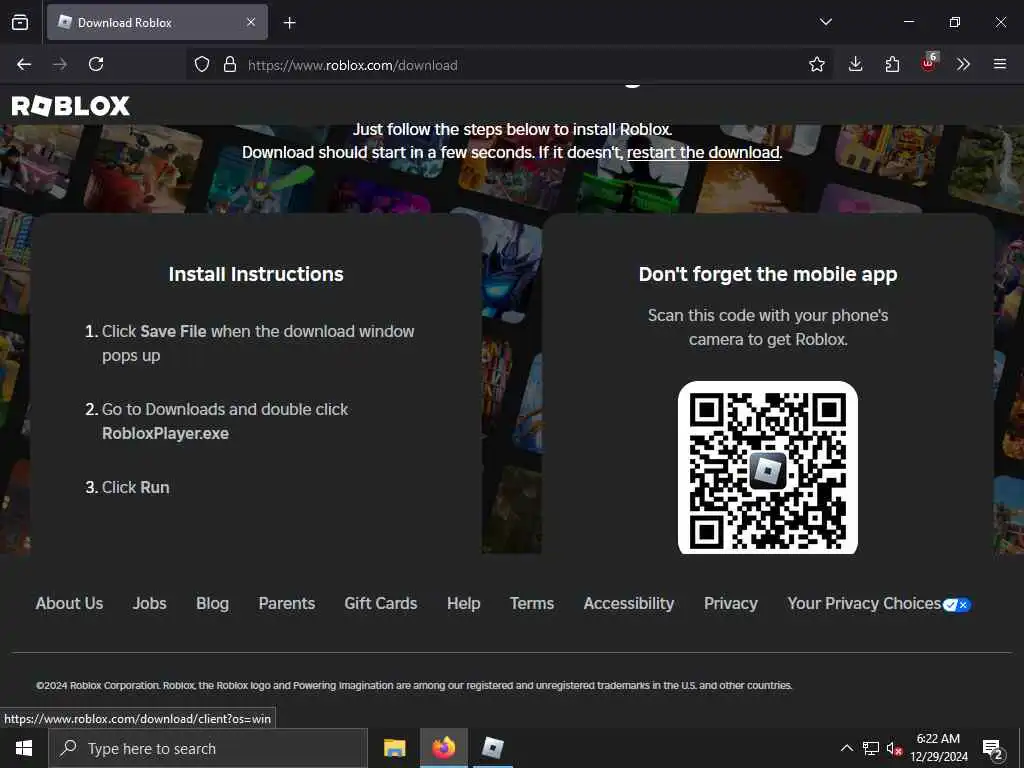Open File Explorer from taskbar
Screen dimensions: 1024x768
tap(394, 748)
